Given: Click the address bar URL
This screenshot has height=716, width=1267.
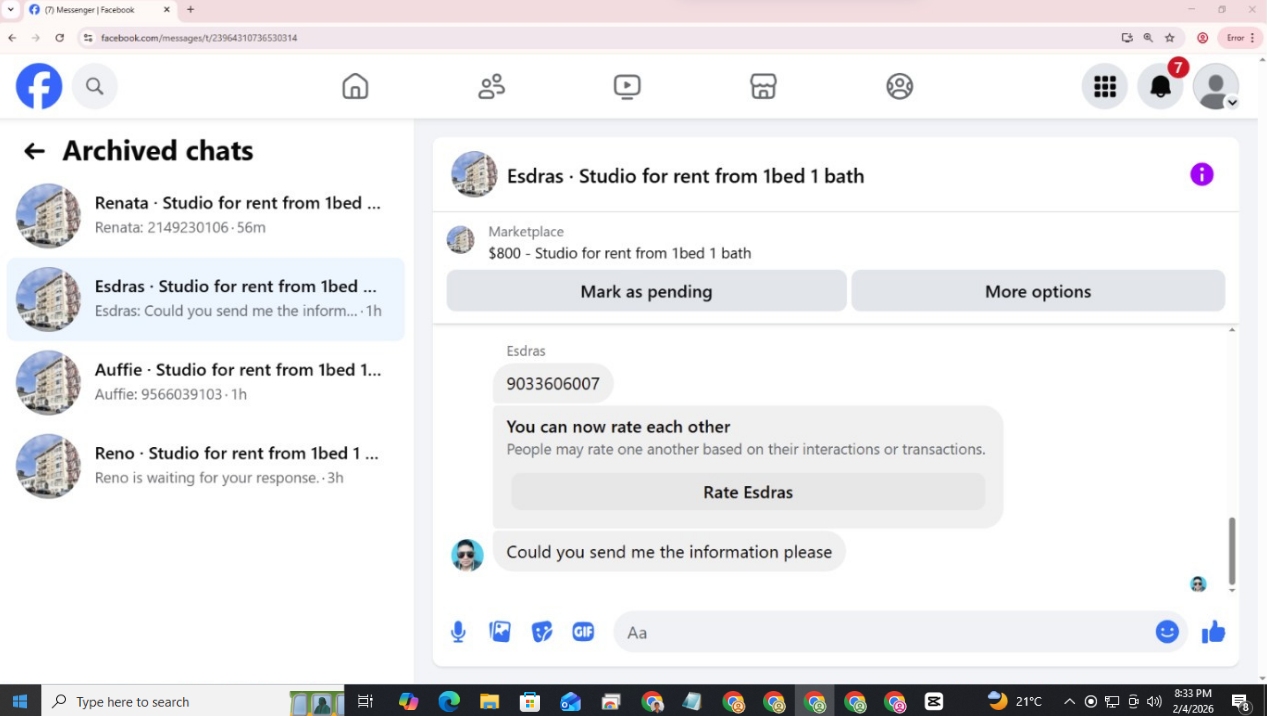Looking at the screenshot, I should [x=199, y=38].
